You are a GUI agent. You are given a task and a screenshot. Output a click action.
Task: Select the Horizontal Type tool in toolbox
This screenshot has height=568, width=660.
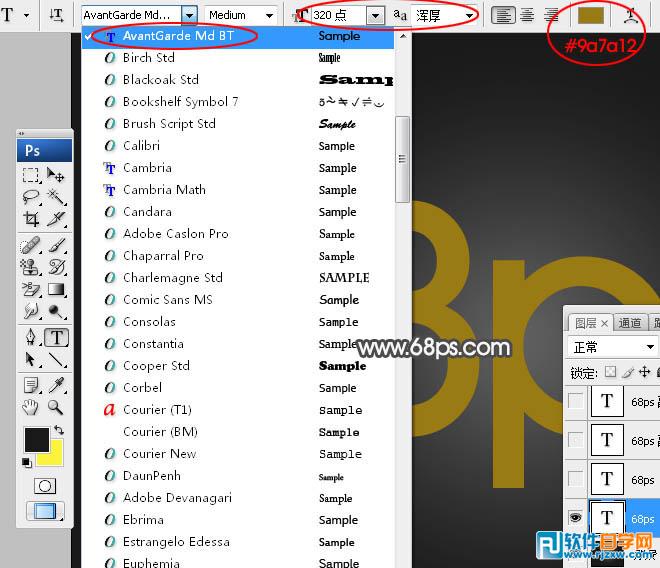pos(56,337)
